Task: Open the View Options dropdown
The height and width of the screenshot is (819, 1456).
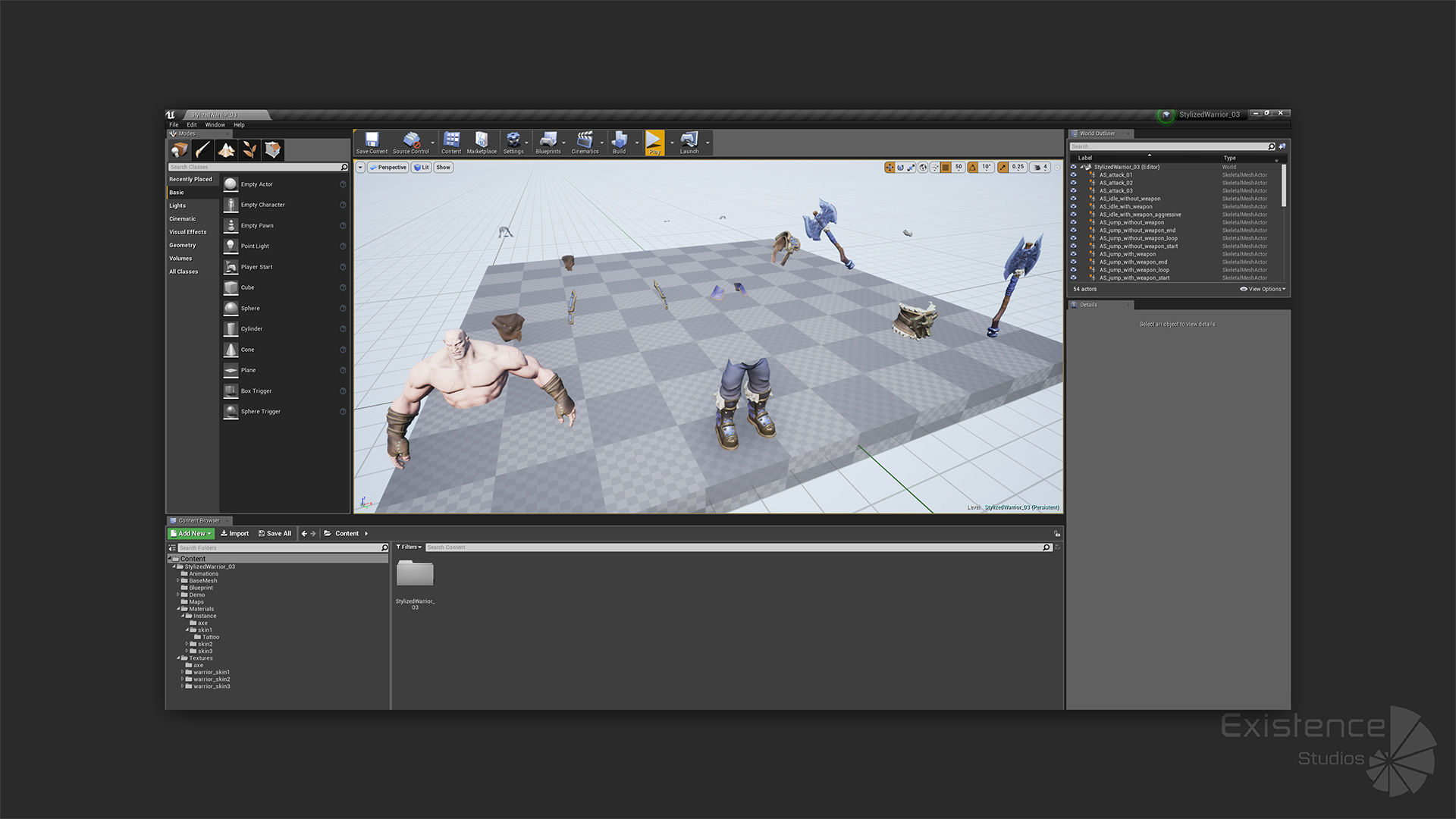Action: [x=1263, y=289]
